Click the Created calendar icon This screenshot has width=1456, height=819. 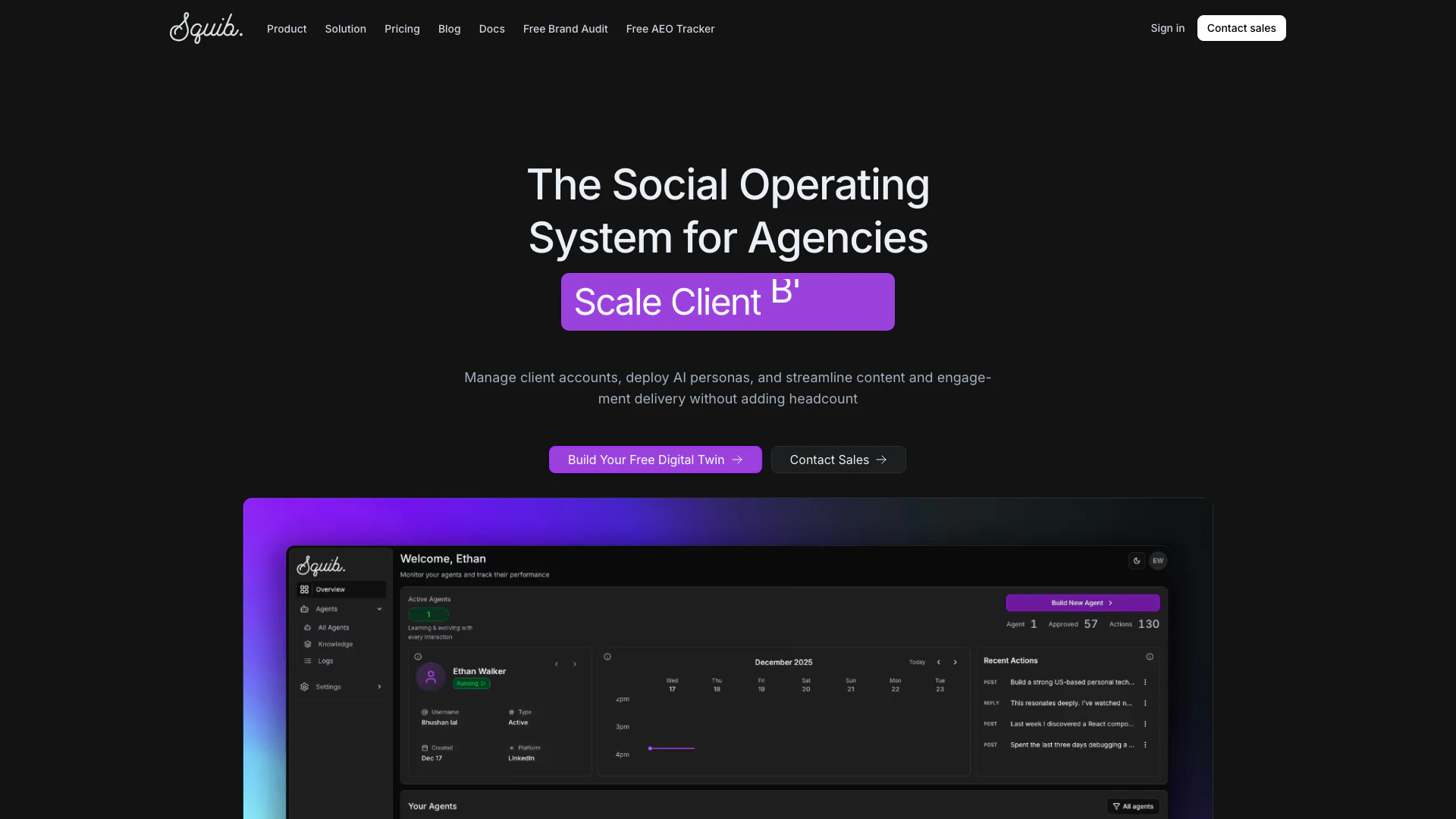[425, 748]
